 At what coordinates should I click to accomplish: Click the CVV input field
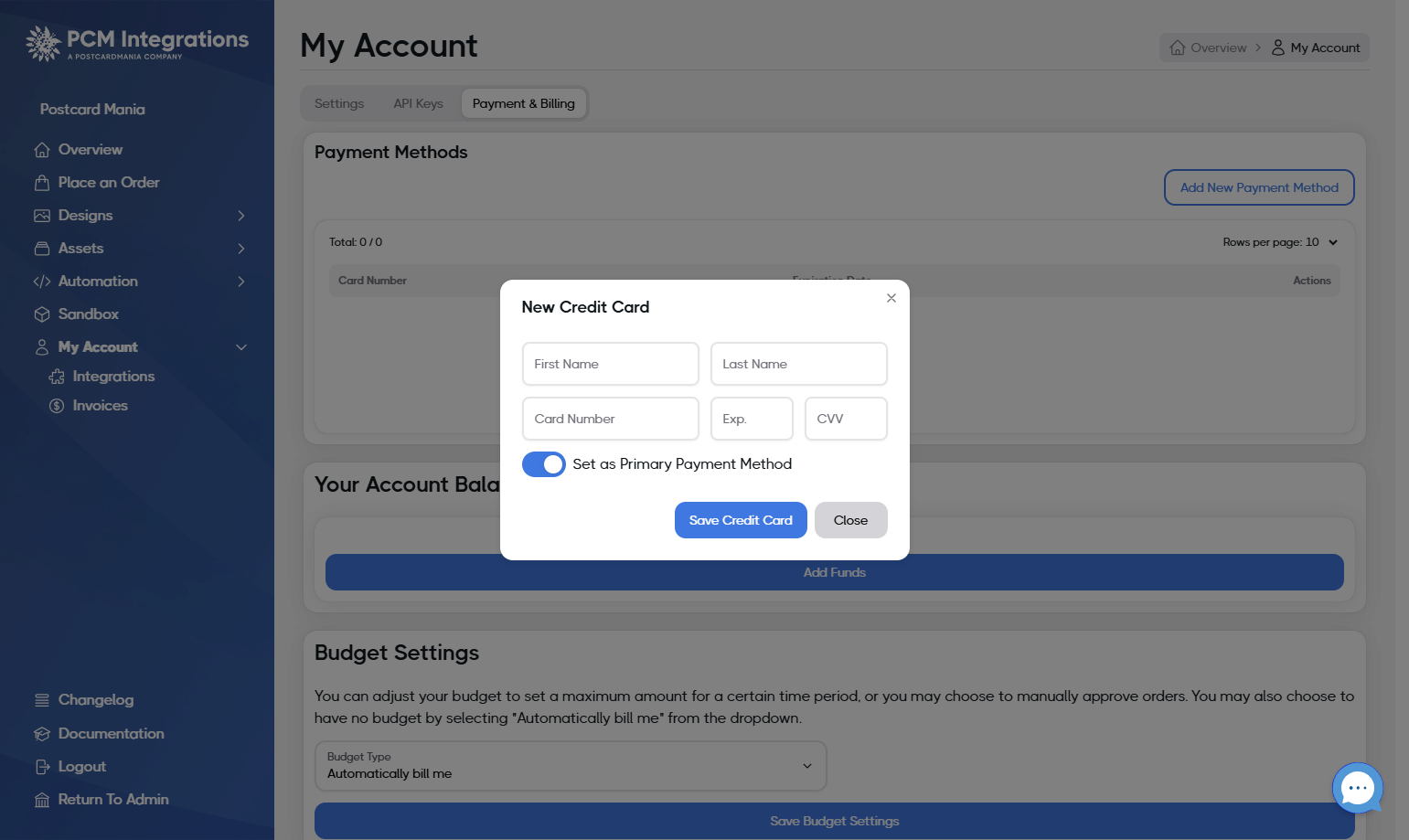click(846, 419)
